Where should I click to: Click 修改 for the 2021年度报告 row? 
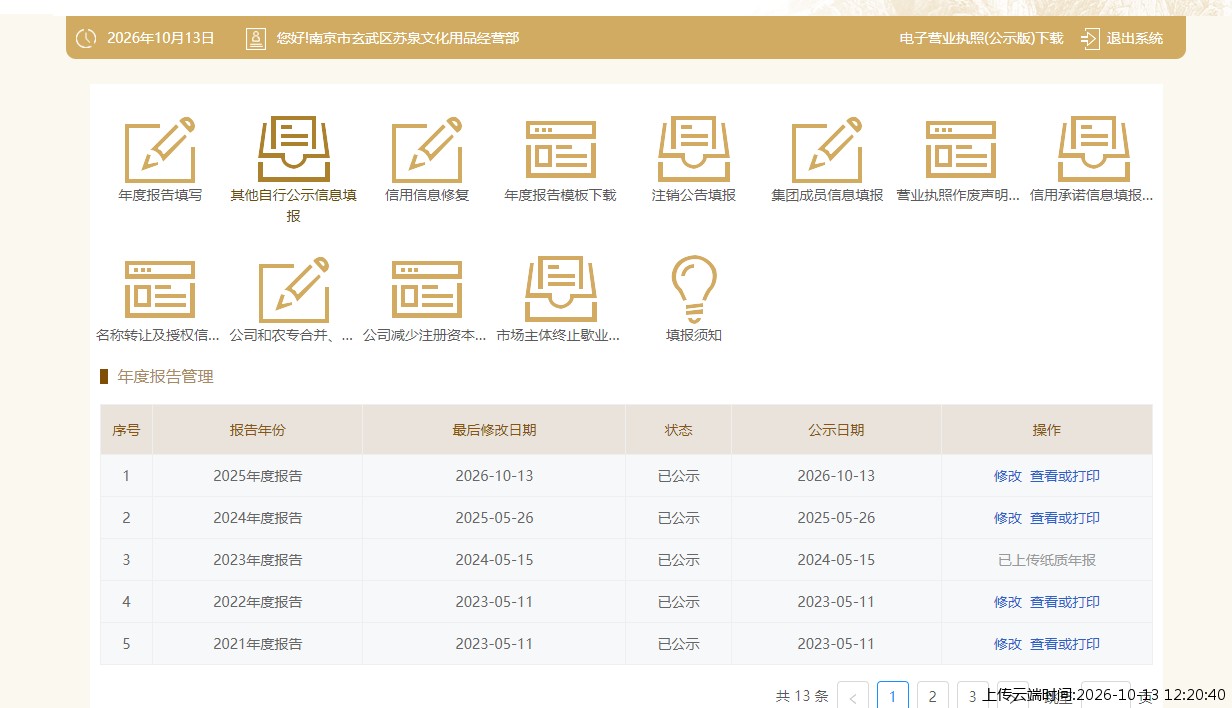click(1008, 645)
